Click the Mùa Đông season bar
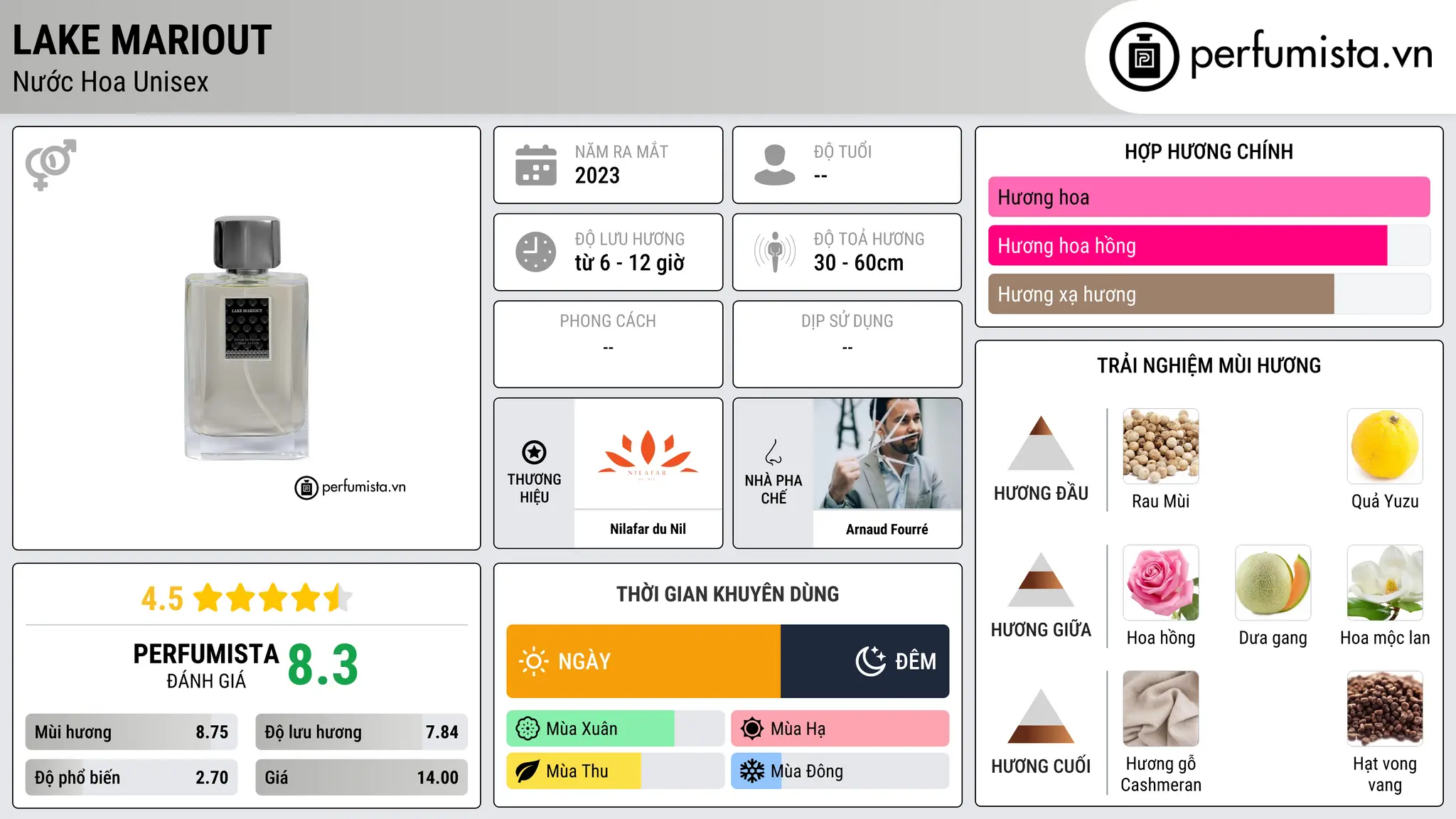Image resolution: width=1456 pixels, height=819 pixels. click(840, 771)
